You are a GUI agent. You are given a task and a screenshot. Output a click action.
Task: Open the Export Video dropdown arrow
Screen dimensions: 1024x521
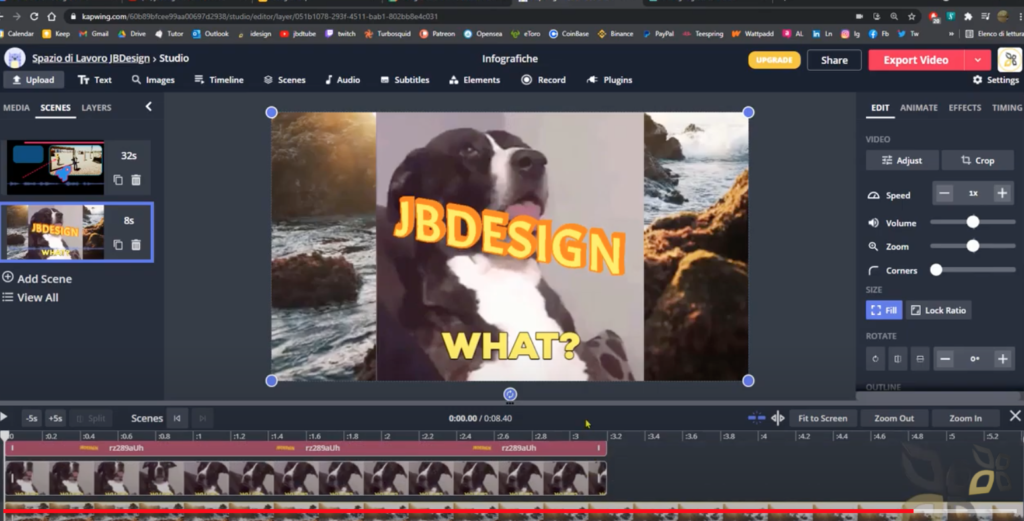(x=978, y=60)
